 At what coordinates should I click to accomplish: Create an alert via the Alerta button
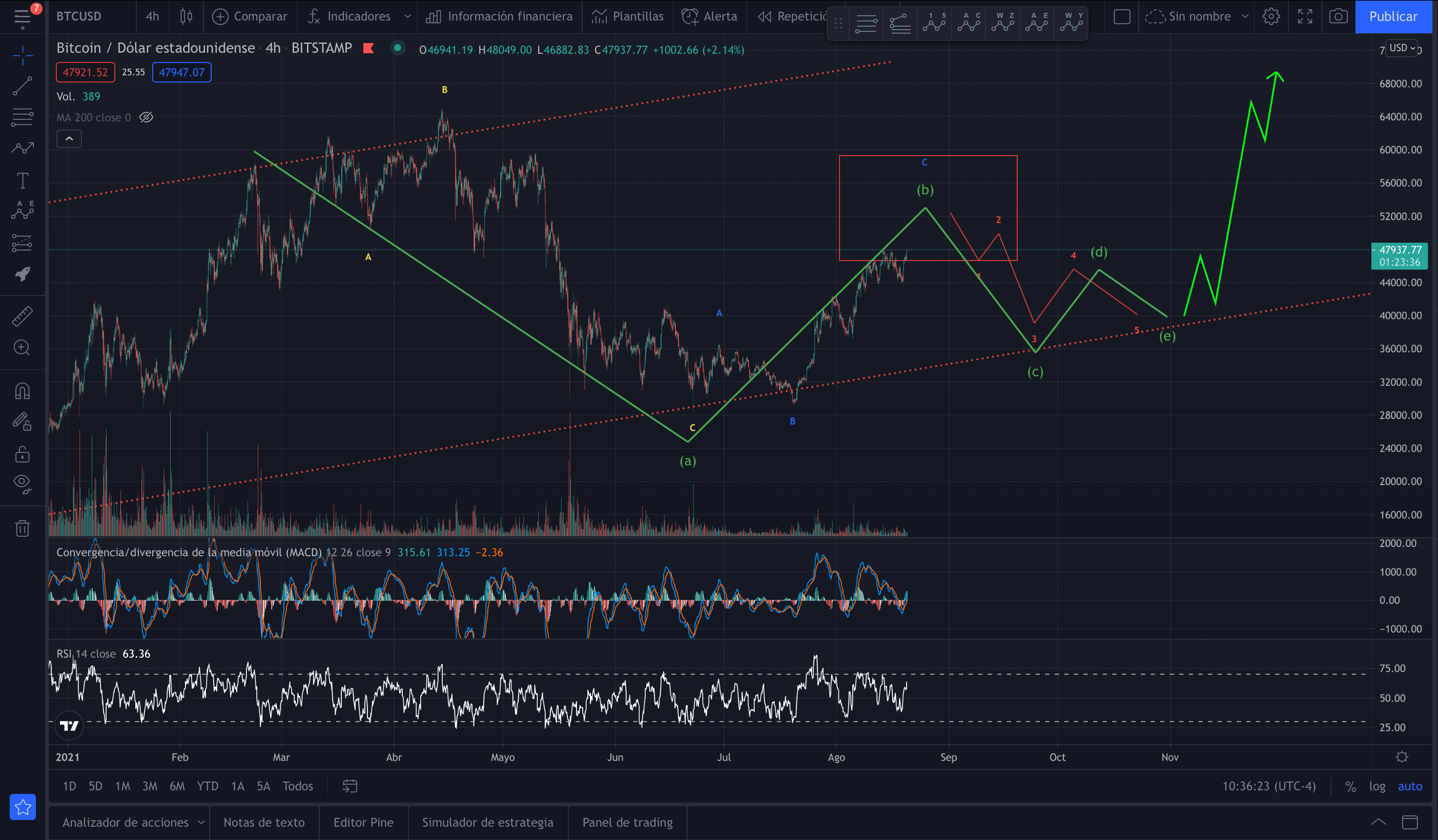[x=709, y=16]
